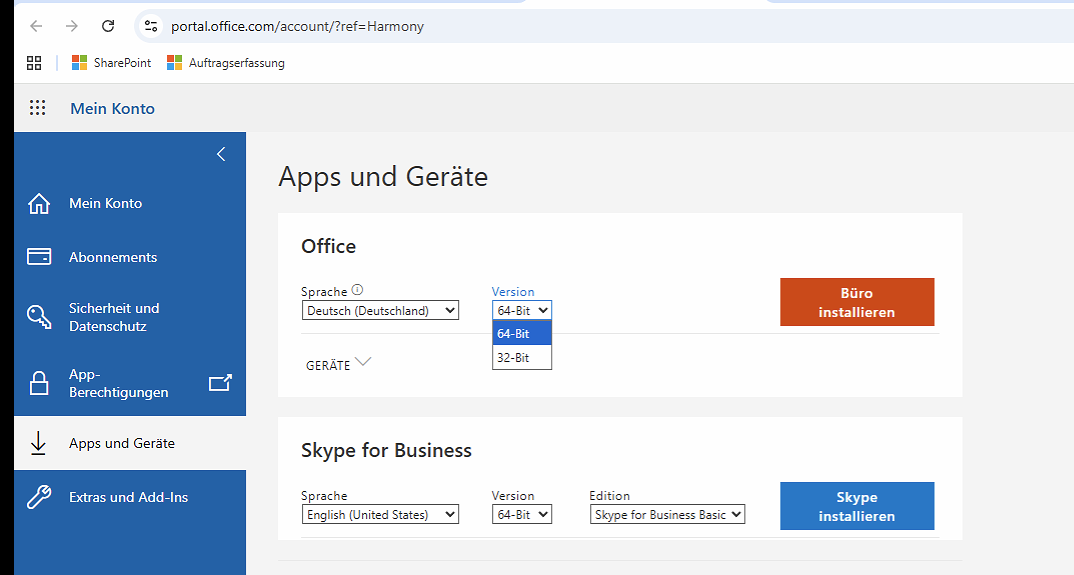Open the browser apps grid in bookmarks bar
Screen dimensions: 1074x575
(34, 63)
